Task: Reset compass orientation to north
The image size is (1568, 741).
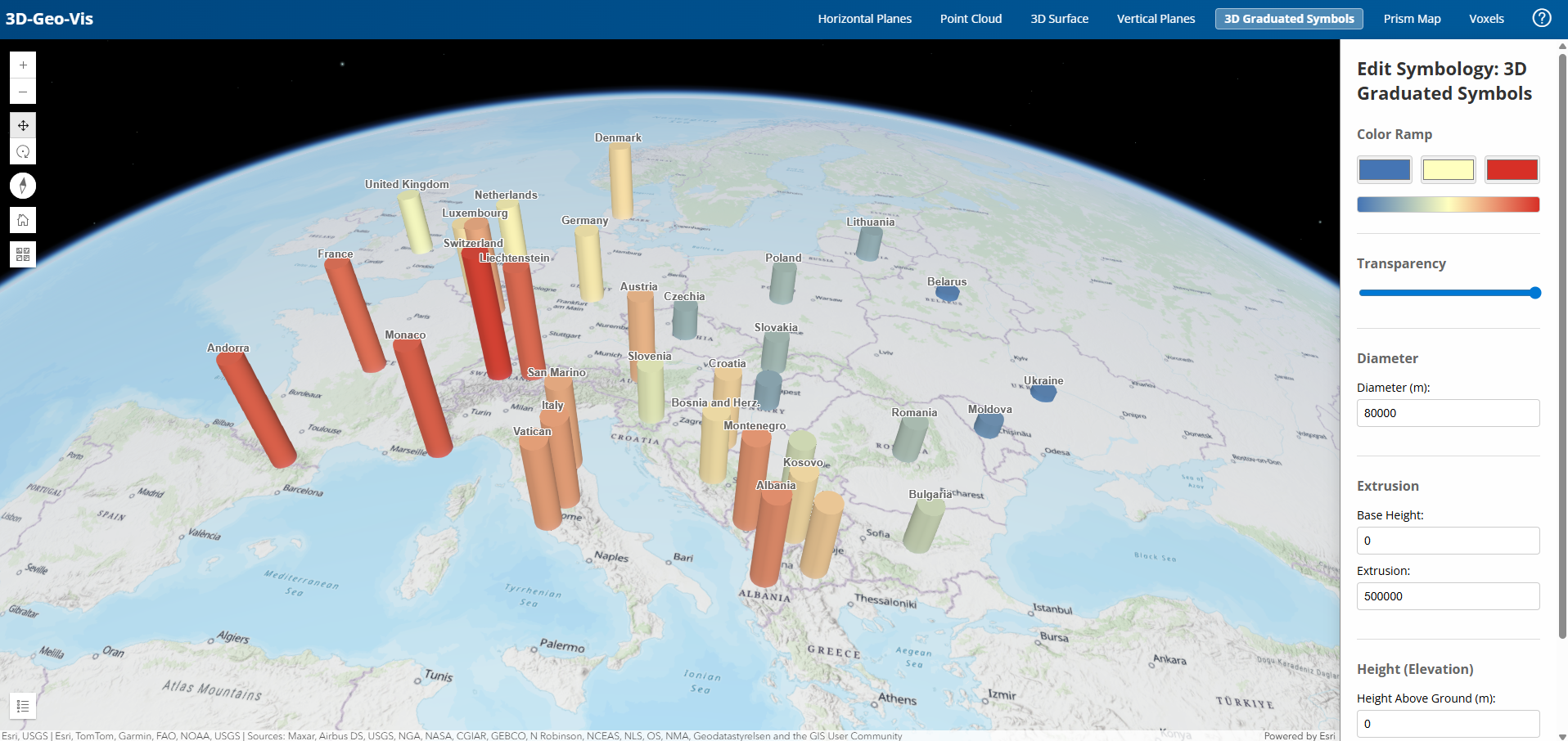Action: click(x=23, y=186)
